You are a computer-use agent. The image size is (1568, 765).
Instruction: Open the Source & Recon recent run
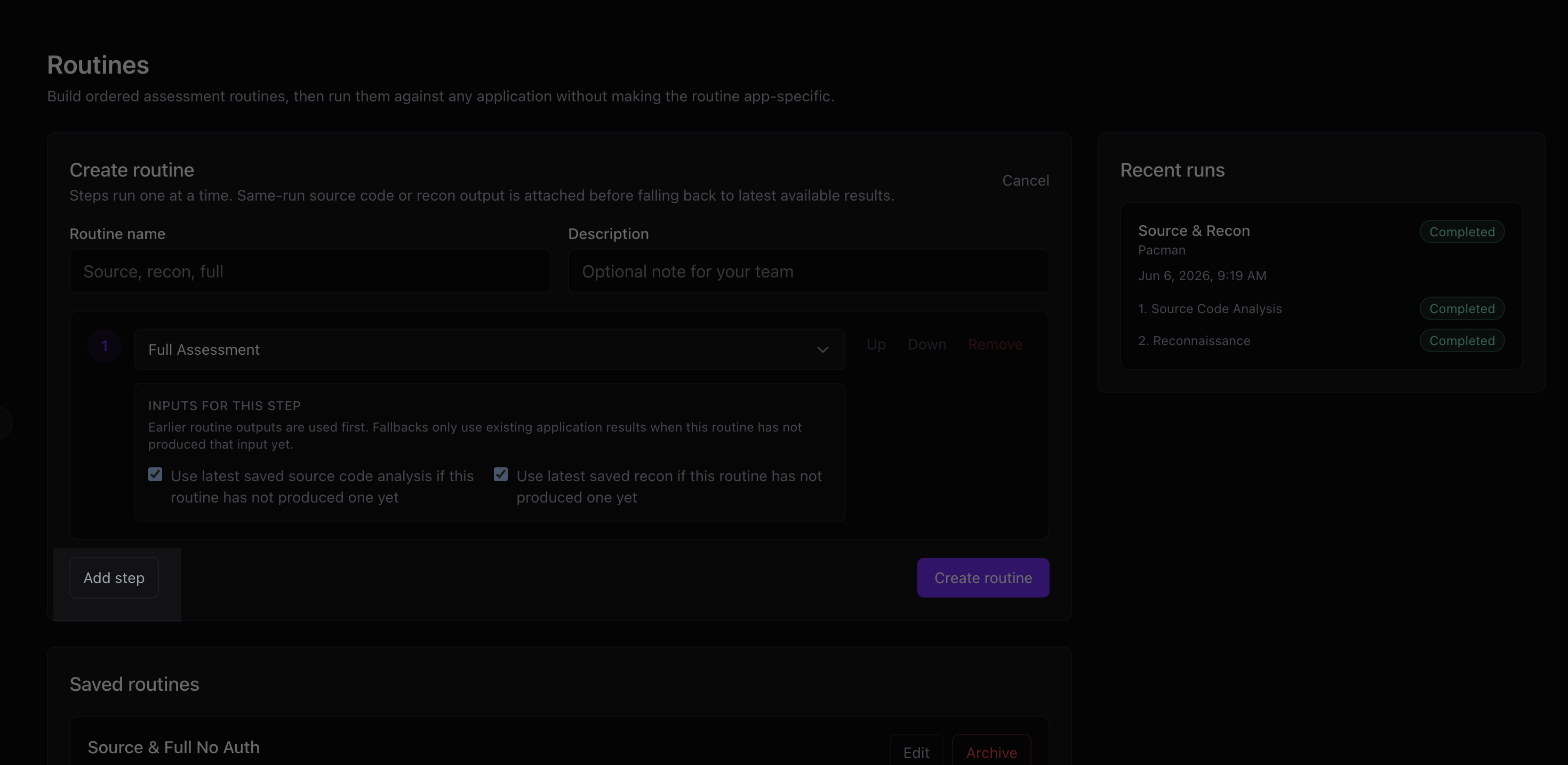(x=1321, y=285)
